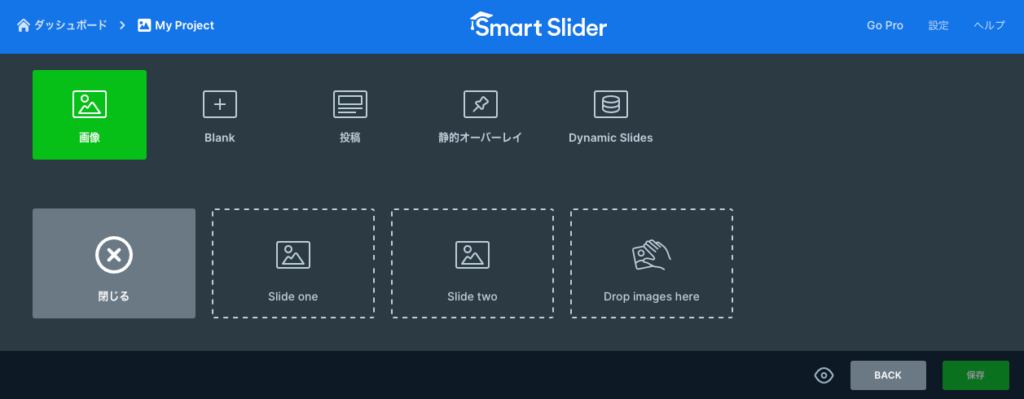The image size is (1024, 399).
Task: Open the ヘルプ help menu
Action: coord(989,25)
